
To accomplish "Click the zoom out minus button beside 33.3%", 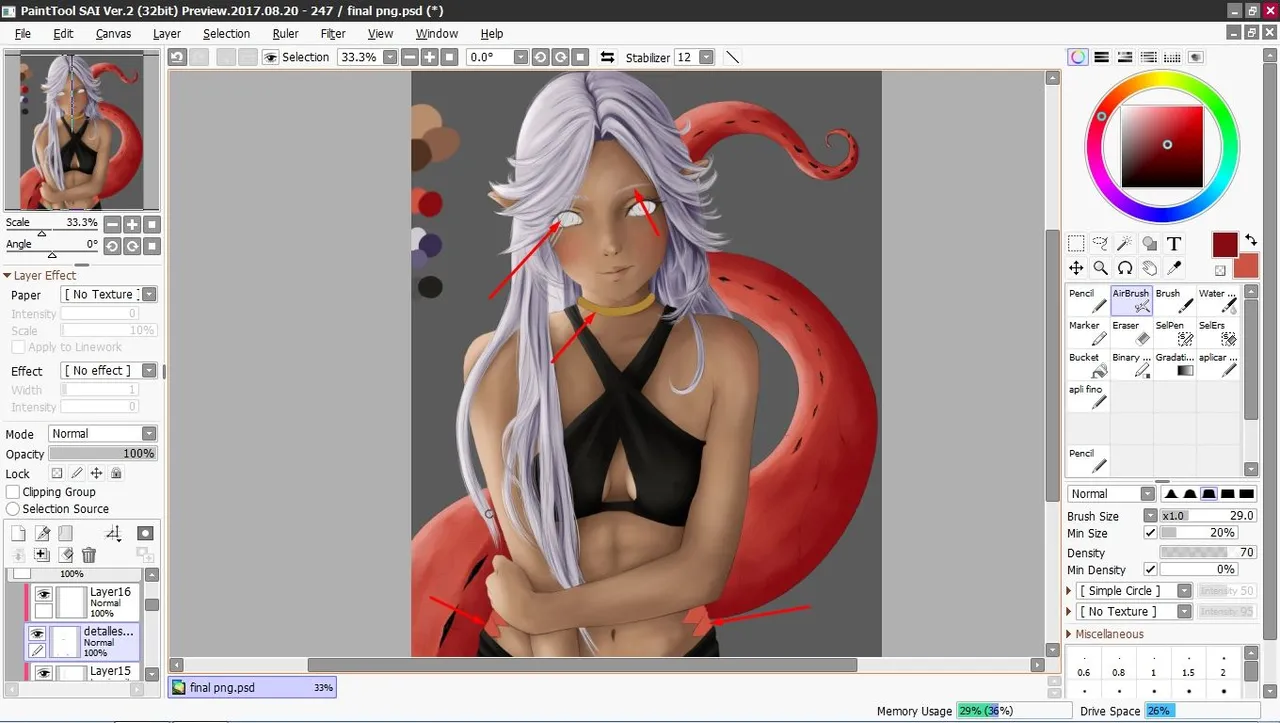I will 409,57.
